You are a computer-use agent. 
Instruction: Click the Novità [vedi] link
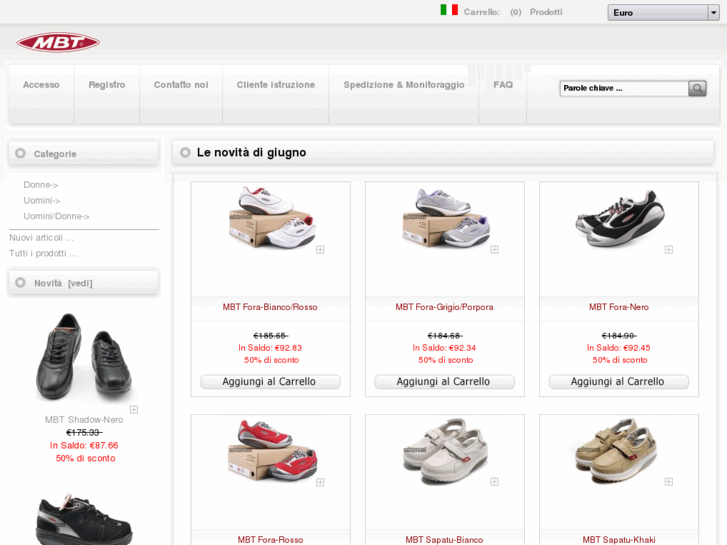(63, 283)
